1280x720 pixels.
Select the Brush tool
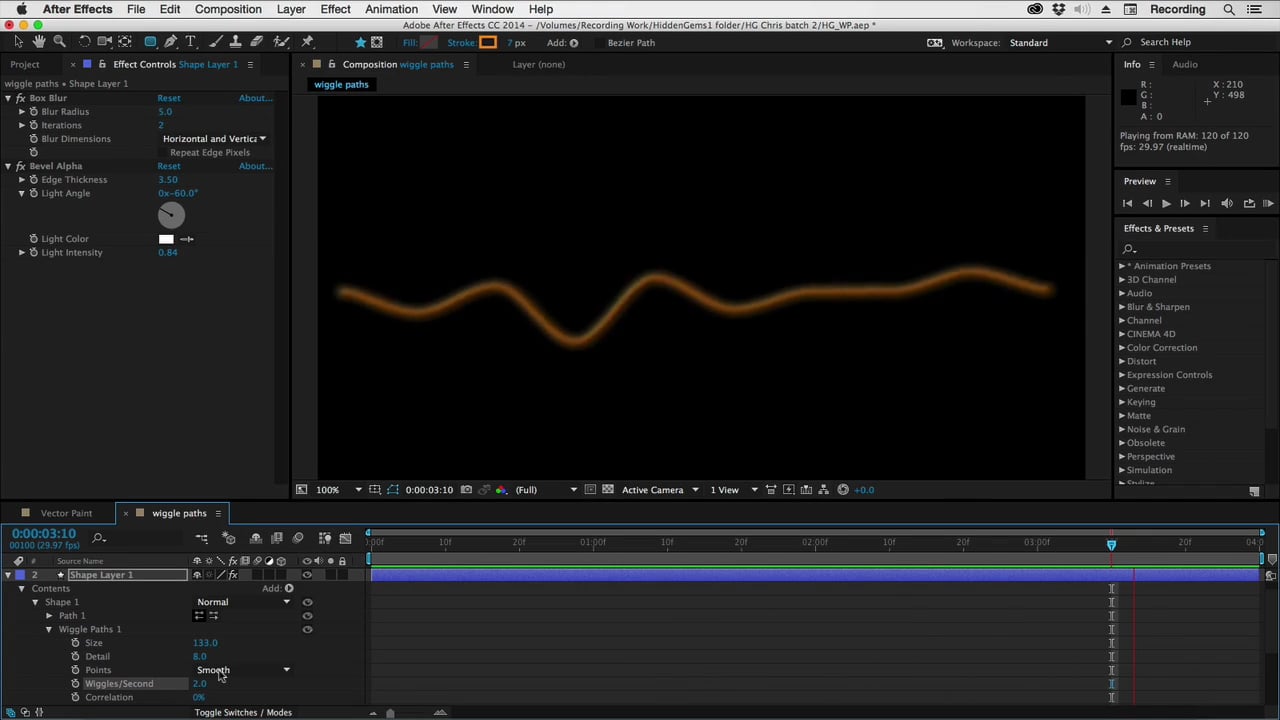[214, 42]
